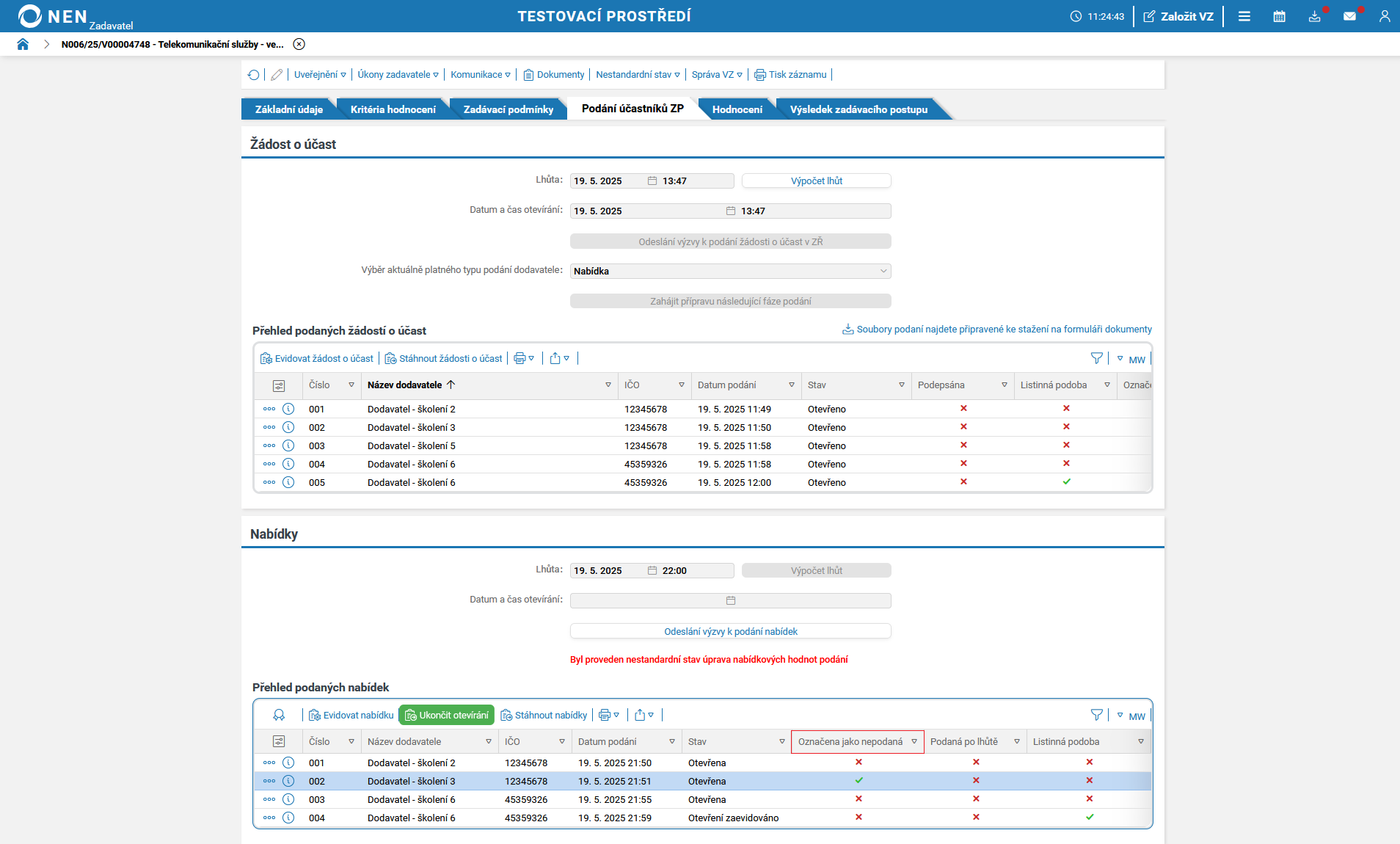The image size is (1400, 844).
Task: Open the mail messages icon
Action: pyautogui.click(x=1349, y=16)
